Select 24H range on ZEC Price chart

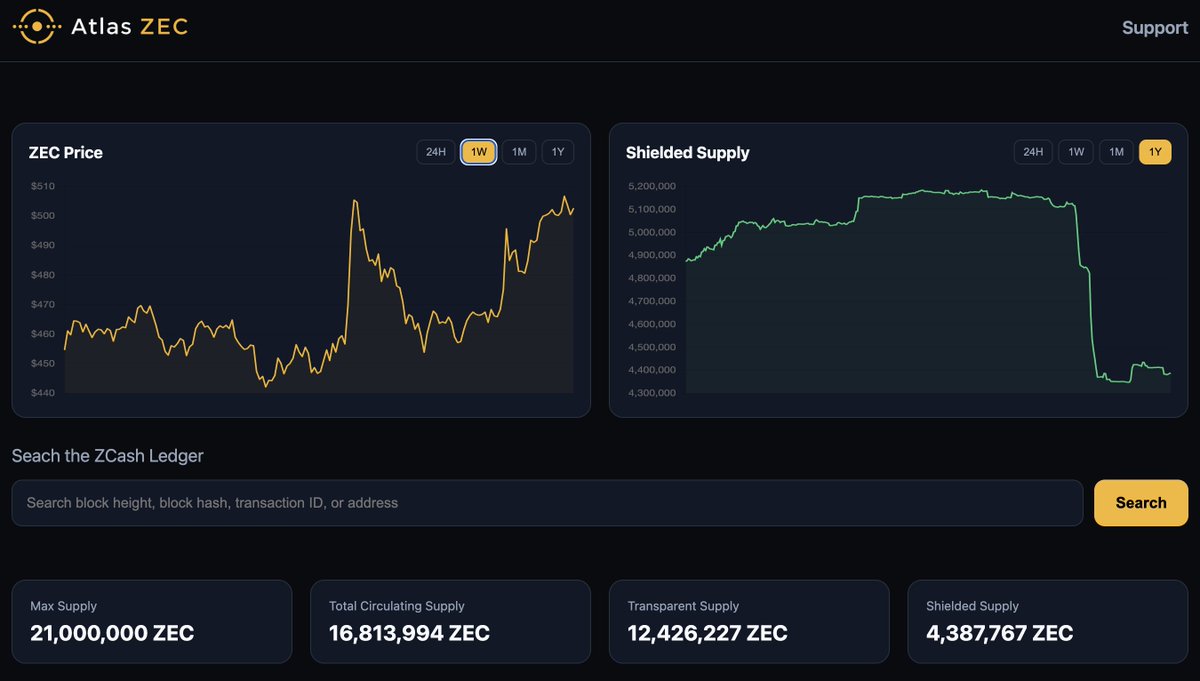pyautogui.click(x=436, y=152)
